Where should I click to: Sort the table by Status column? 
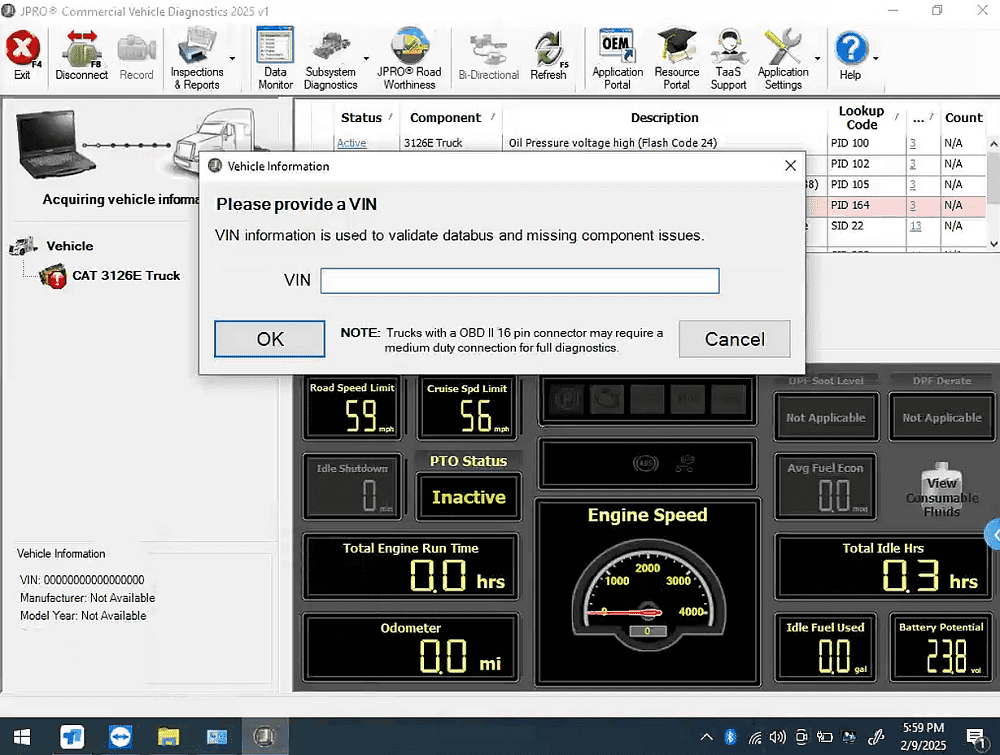(x=361, y=117)
